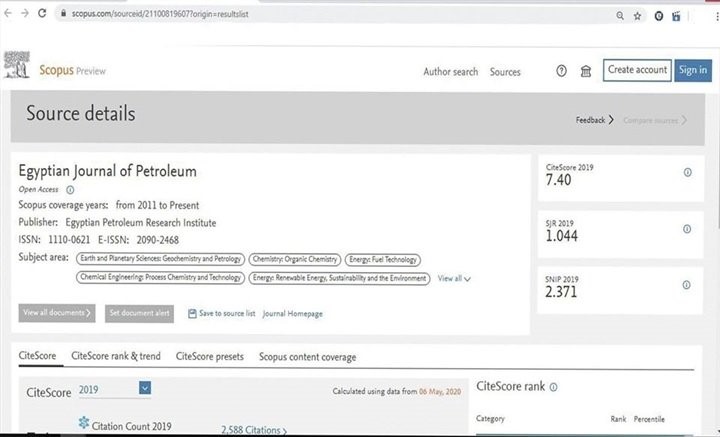Screen dimensions: 720x437
Task: Click Compare sources link
Action: (x=655, y=120)
